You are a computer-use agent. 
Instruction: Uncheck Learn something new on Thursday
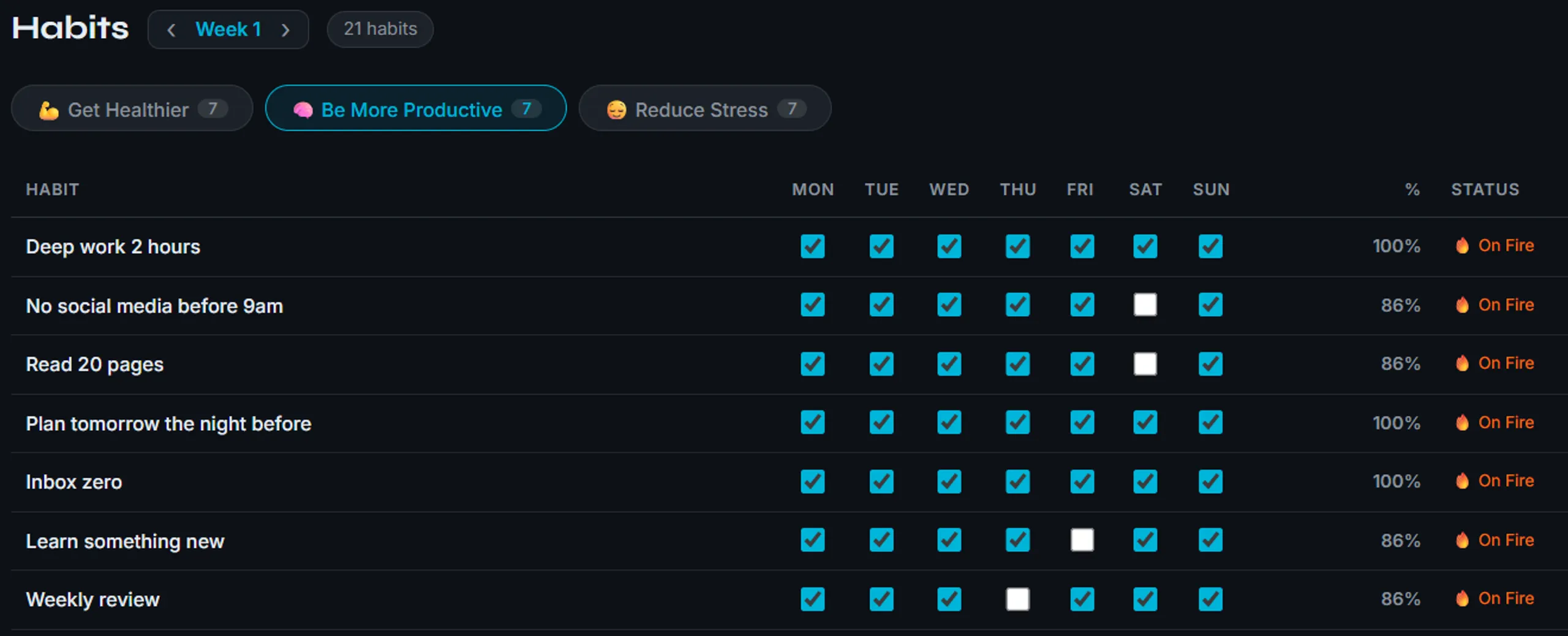(x=1018, y=540)
